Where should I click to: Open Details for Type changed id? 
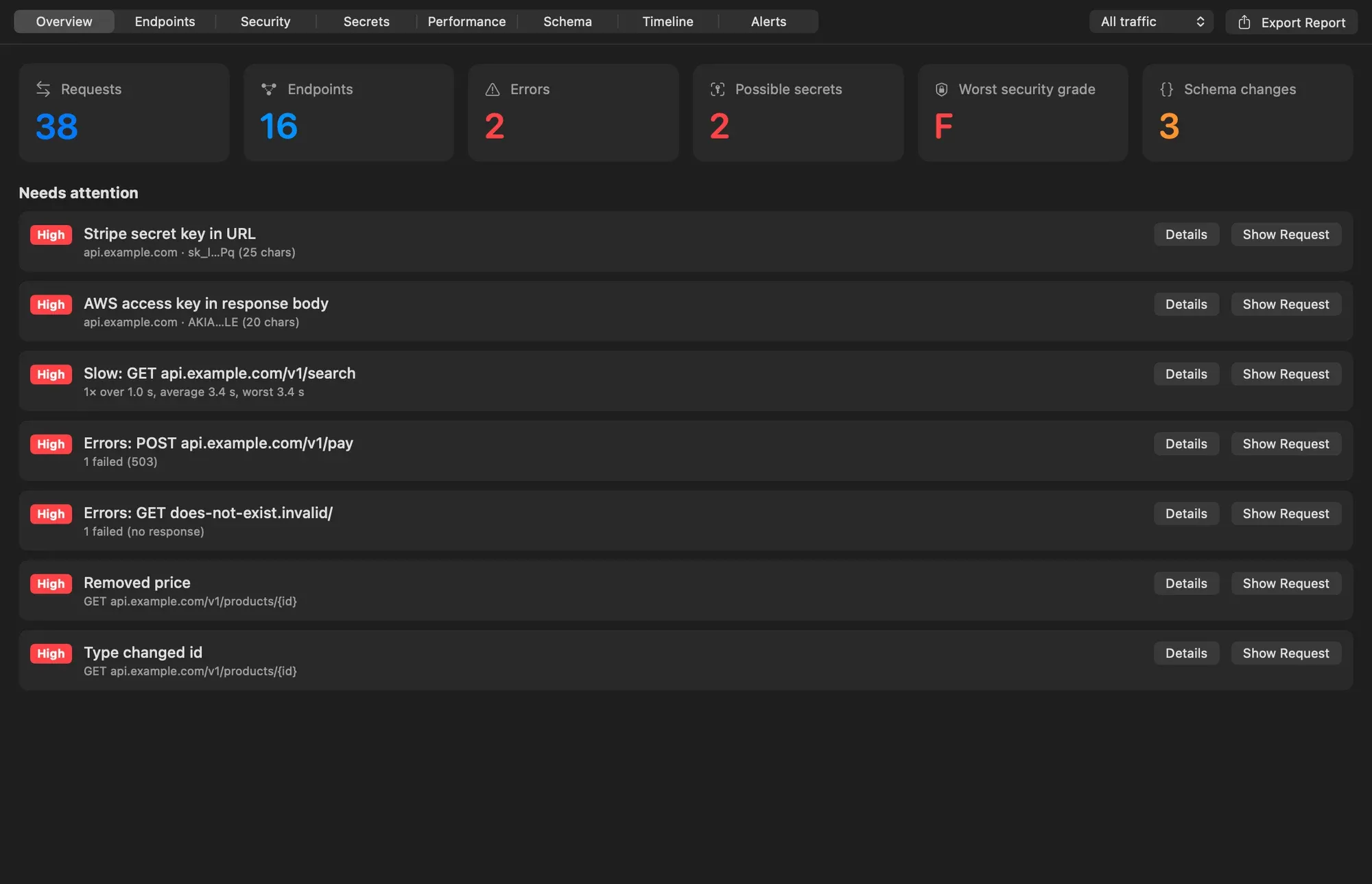(1186, 653)
